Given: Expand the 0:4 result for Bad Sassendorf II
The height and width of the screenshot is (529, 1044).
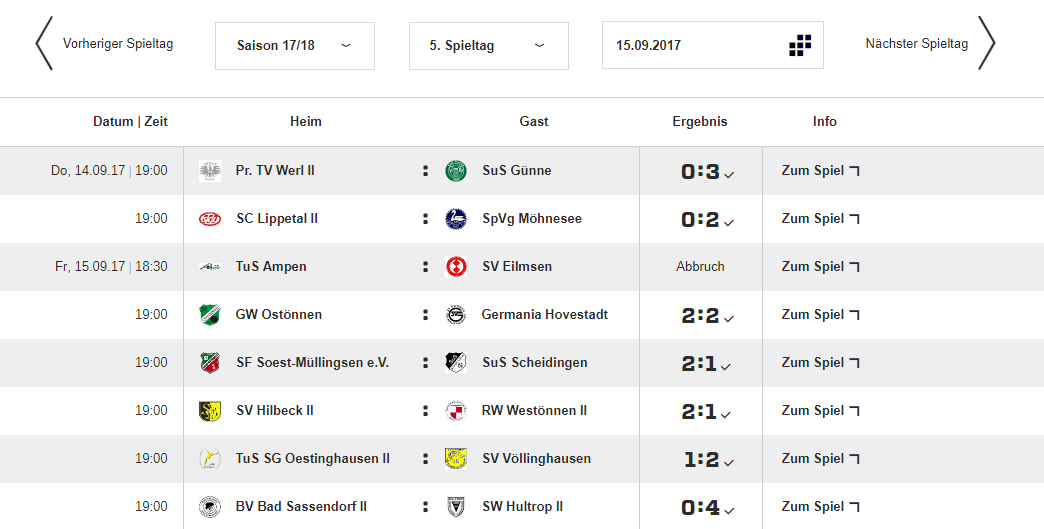Looking at the screenshot, I should 729,510.
